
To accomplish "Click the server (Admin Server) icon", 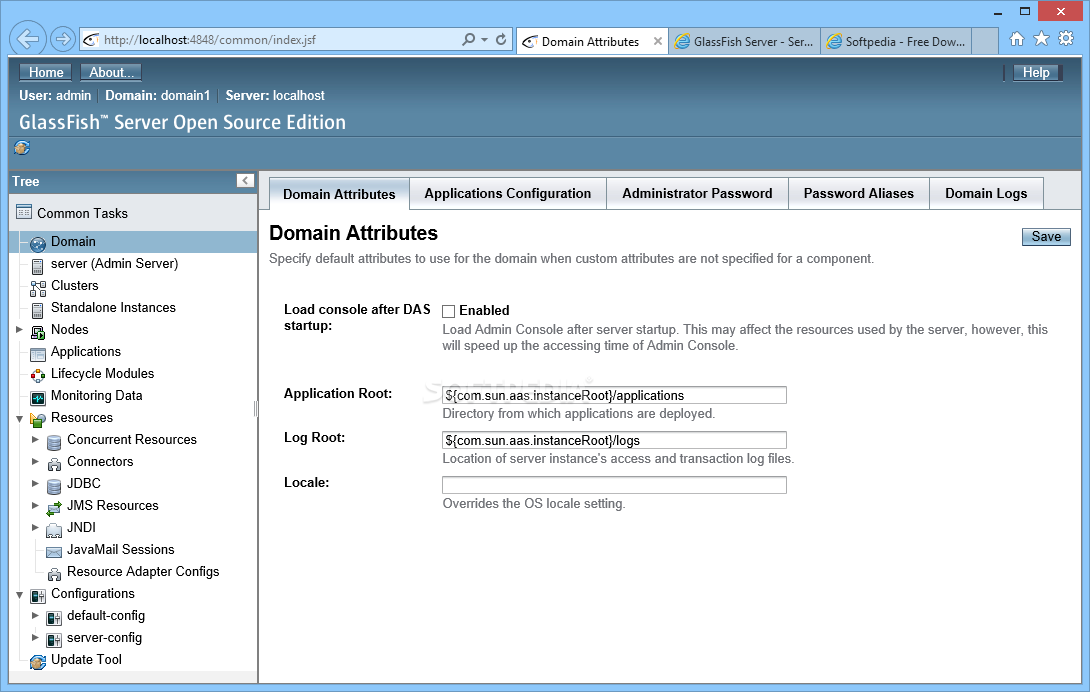I will [38, 266].
